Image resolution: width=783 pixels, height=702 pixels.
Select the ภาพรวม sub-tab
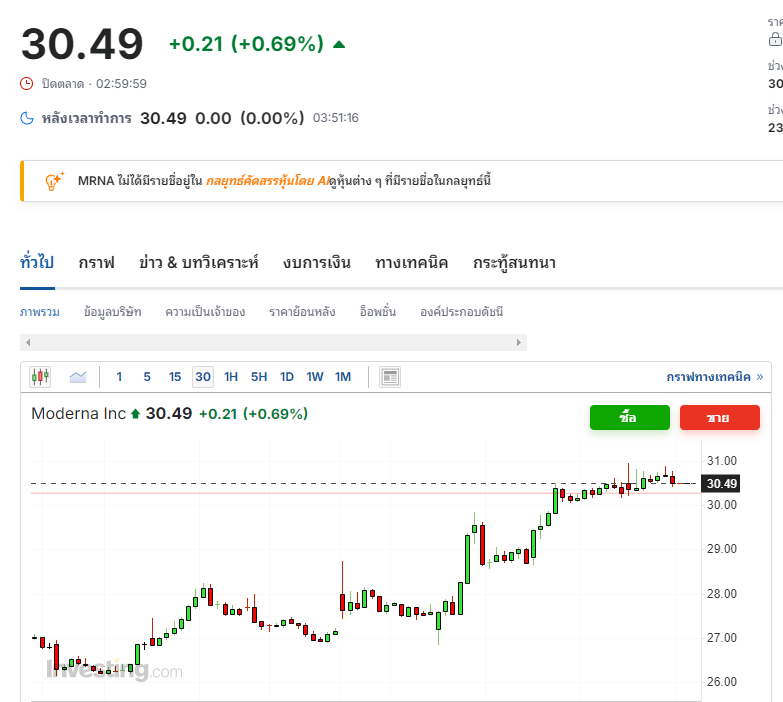click(x=40, y=312)
